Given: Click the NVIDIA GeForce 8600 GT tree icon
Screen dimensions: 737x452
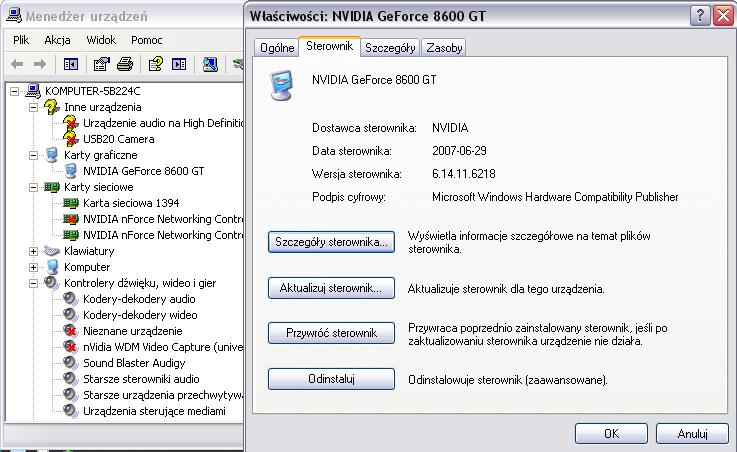Looking at the screenshot, I should click(x=71, y=171).
